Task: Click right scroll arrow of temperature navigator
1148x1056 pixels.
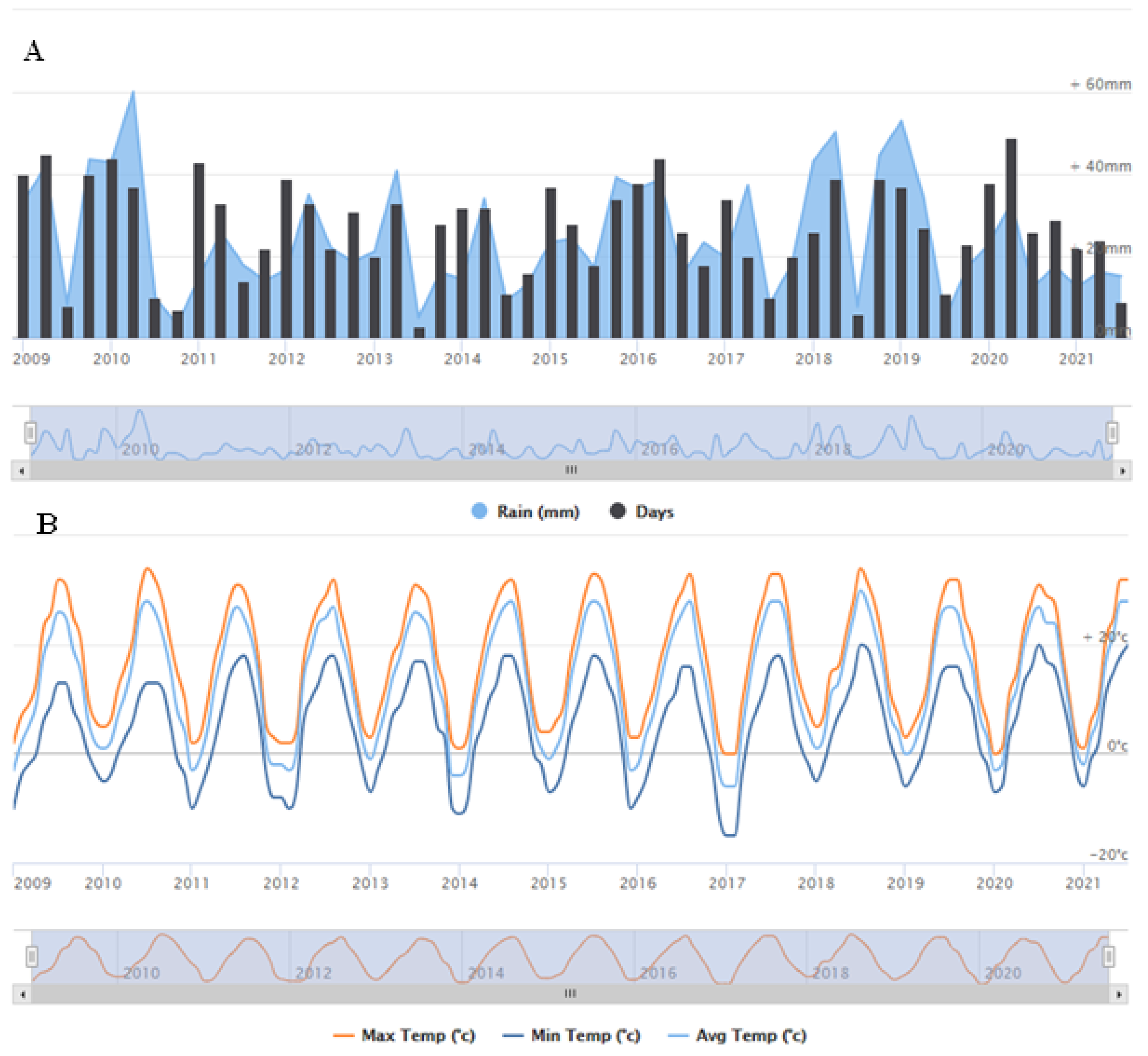Action: point(1119,994)
